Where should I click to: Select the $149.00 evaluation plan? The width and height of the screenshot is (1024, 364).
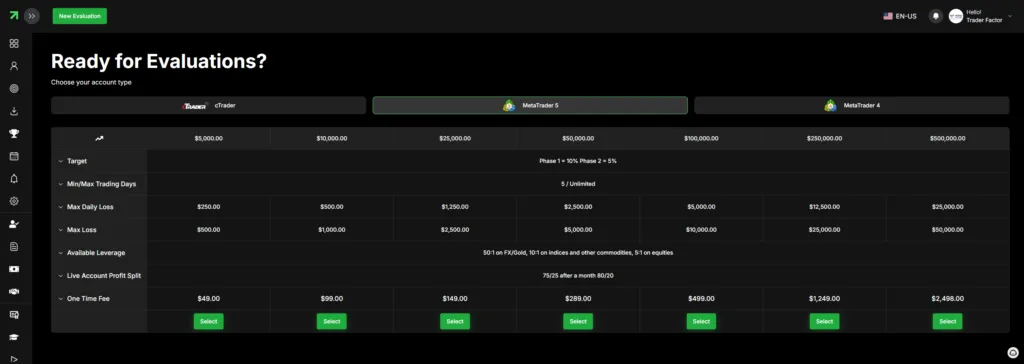(455, 322)
